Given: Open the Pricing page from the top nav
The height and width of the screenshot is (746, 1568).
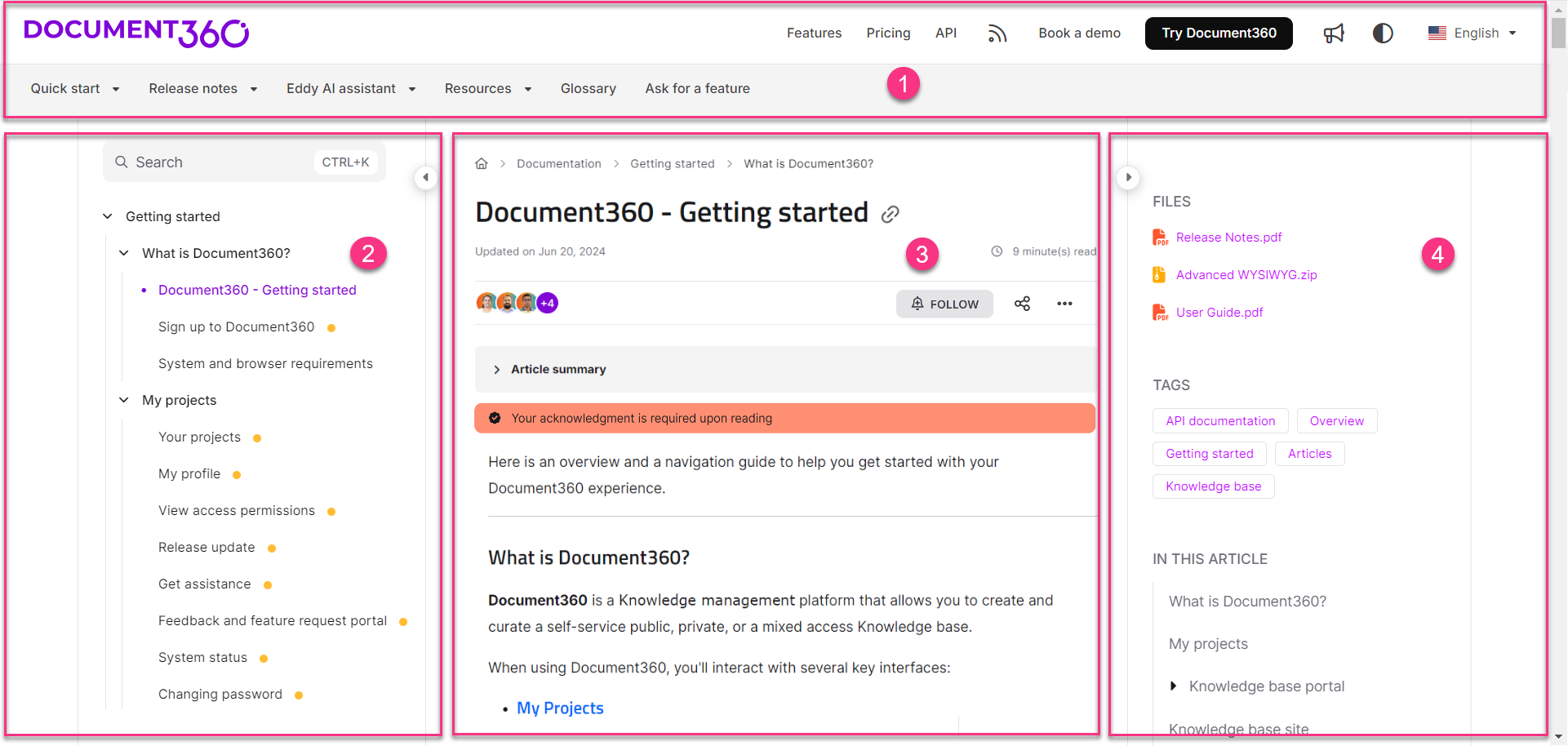Looking at the screenshot, I should pos(888,33).
